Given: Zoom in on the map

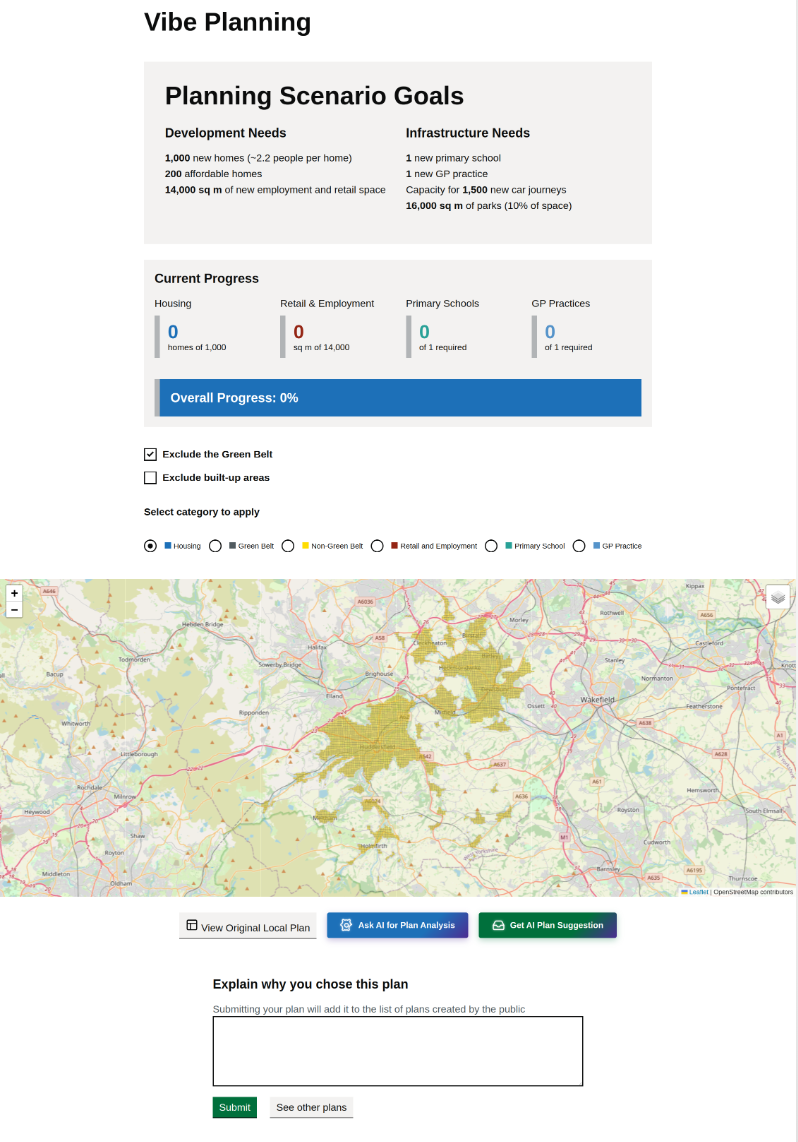Looking at the screenshot, I should click(14, 593).
